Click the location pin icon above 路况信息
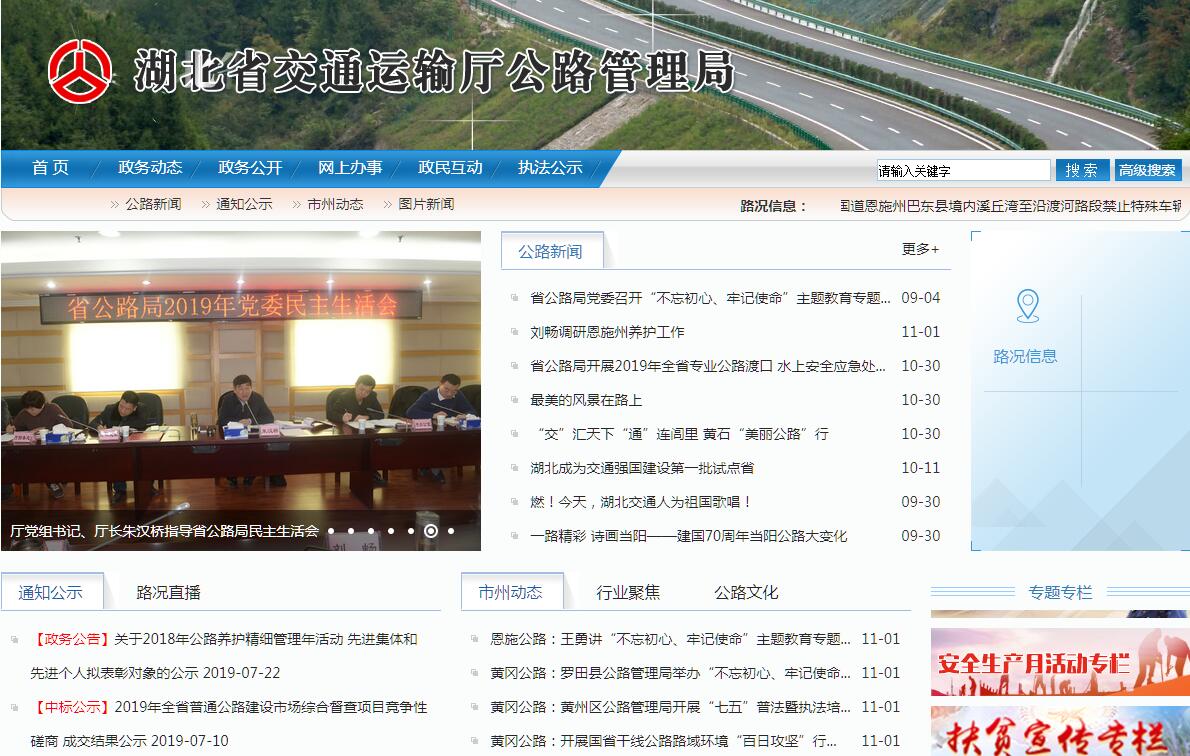Image resolution: width=1190 pixels, height=756 pixels. click(x=1027, y=306)
